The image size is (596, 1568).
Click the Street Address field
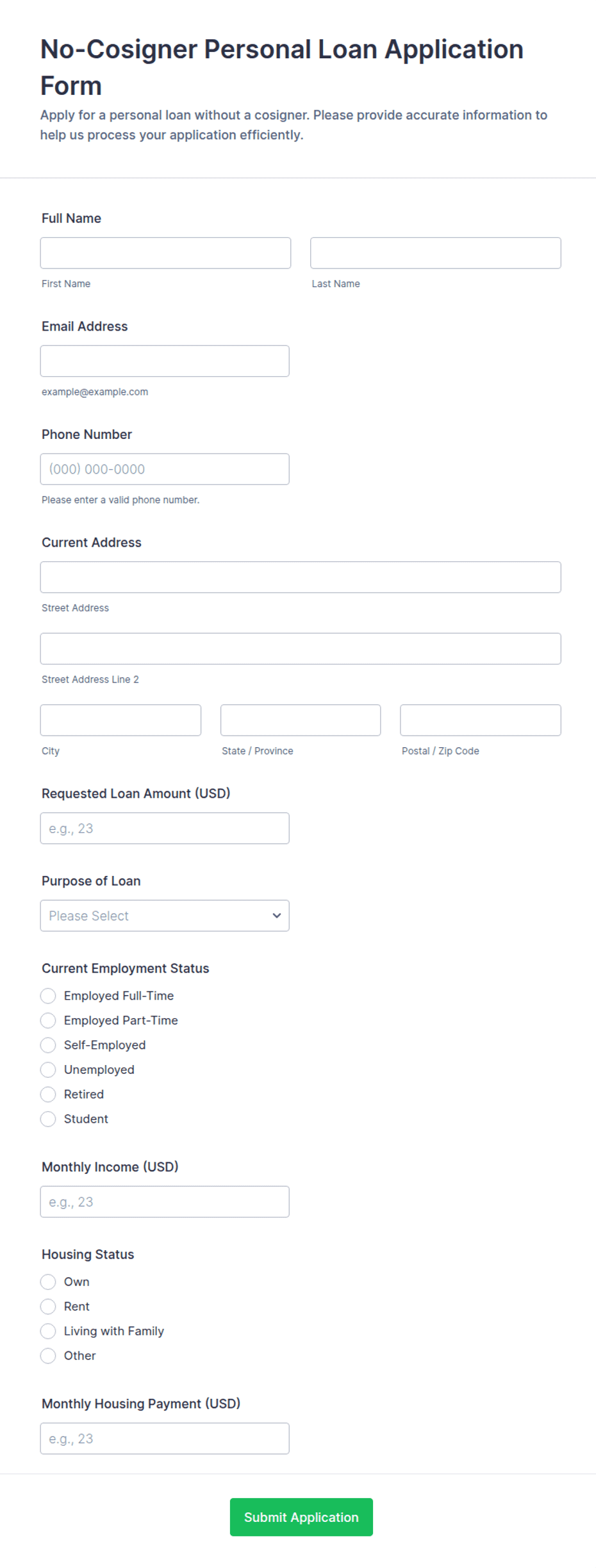click(x=301, y=577)
